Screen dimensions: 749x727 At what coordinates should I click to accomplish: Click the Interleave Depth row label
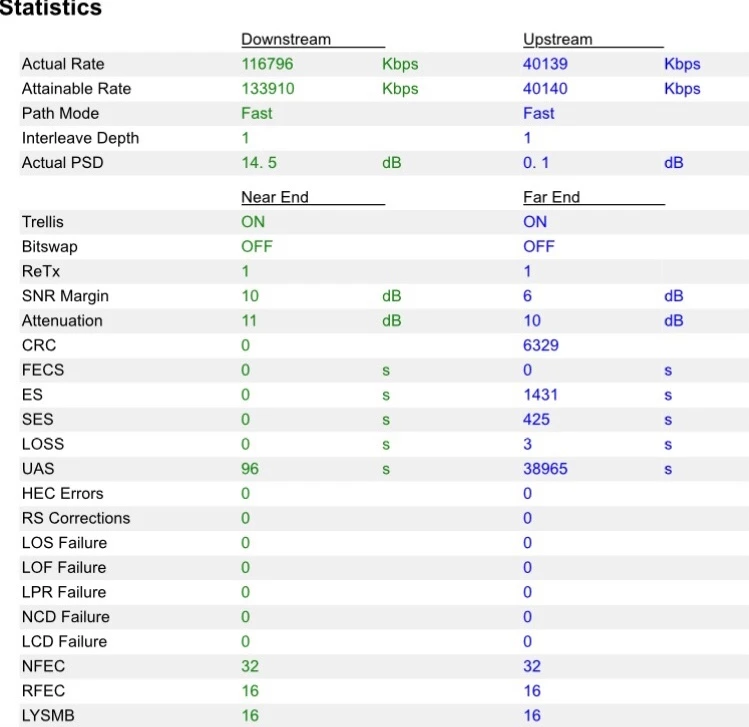(x=80, y=138)
